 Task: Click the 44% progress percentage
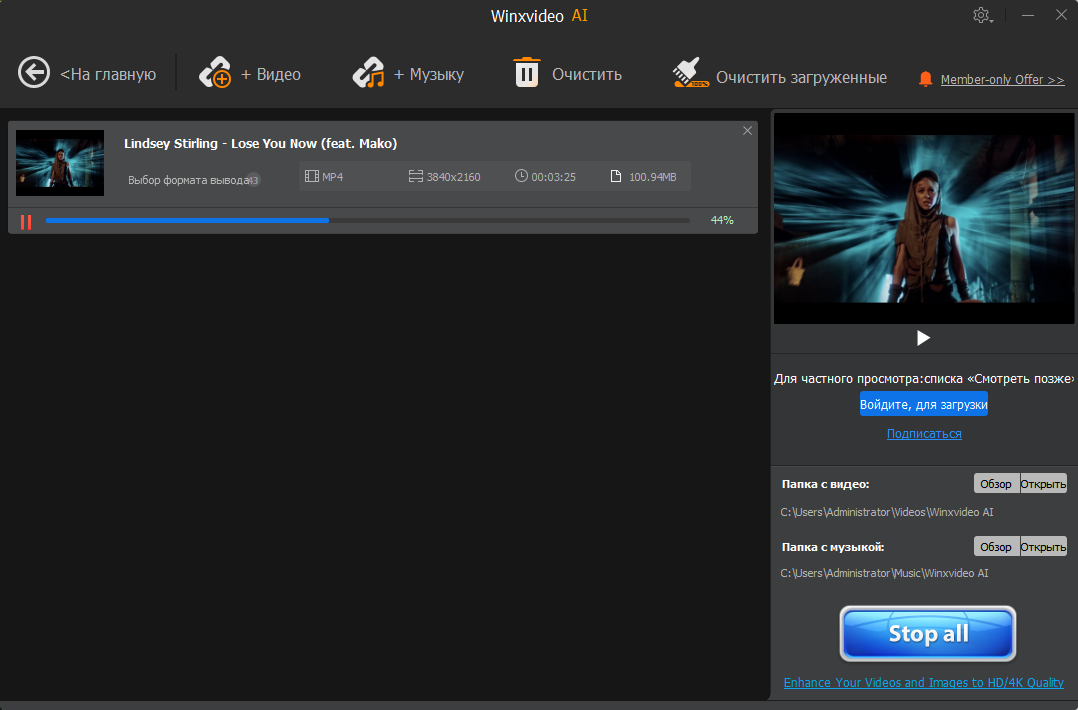pos(722,220)
